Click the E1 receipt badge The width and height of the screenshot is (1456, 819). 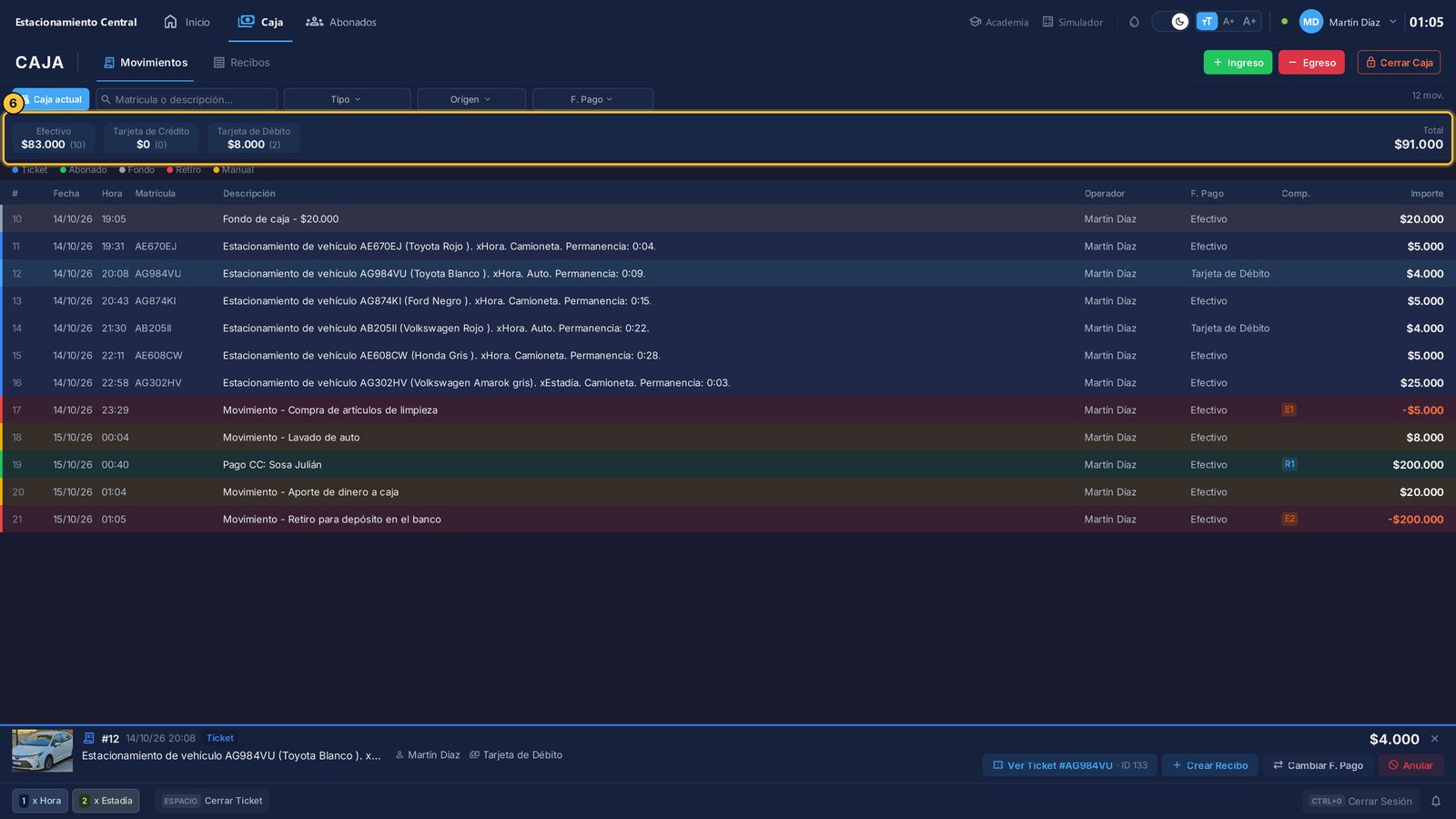[1289, 410]
